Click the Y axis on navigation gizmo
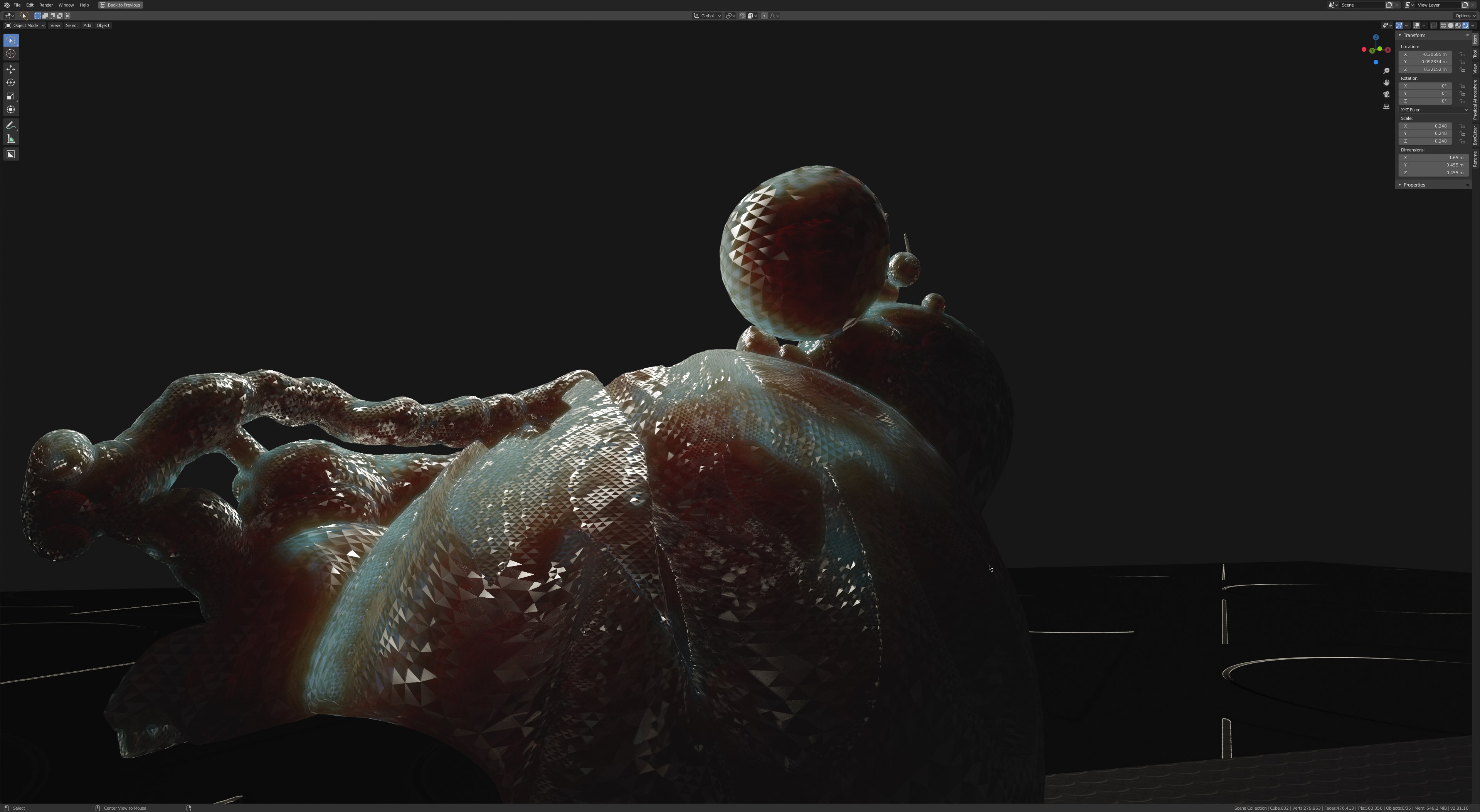The width and height of the screenshot is (1480, 812). (x=1372, y=50)
